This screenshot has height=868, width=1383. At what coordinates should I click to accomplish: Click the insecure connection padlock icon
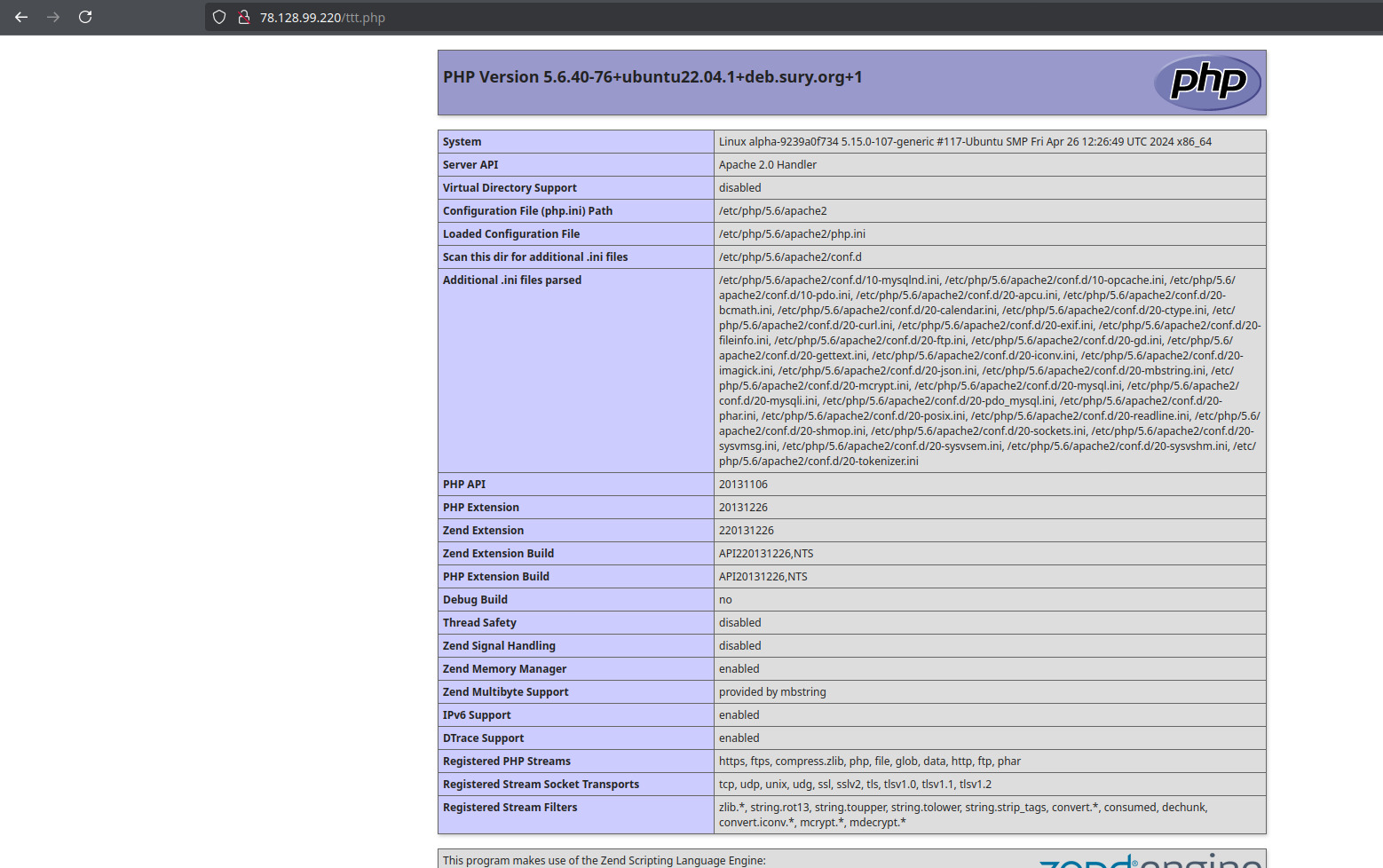[243, 17]
